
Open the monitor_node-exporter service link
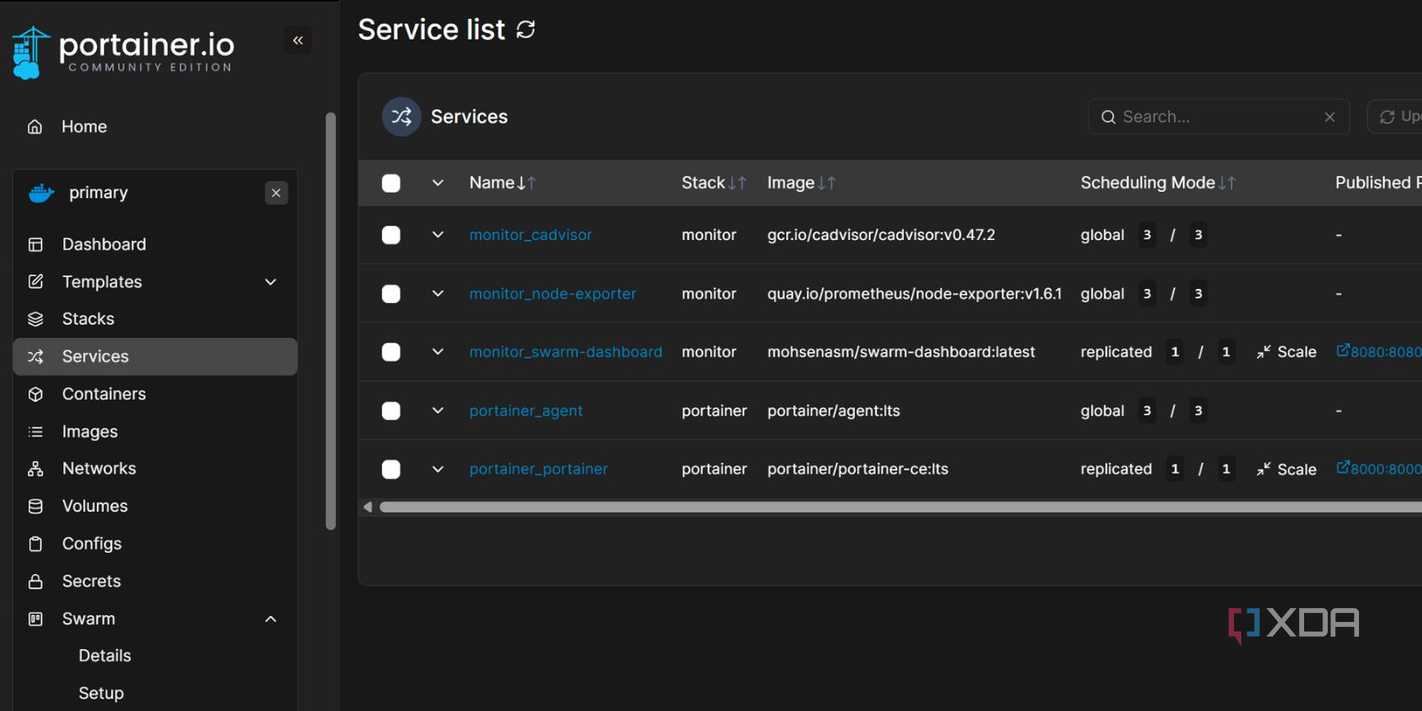click(x=553, y=294)
